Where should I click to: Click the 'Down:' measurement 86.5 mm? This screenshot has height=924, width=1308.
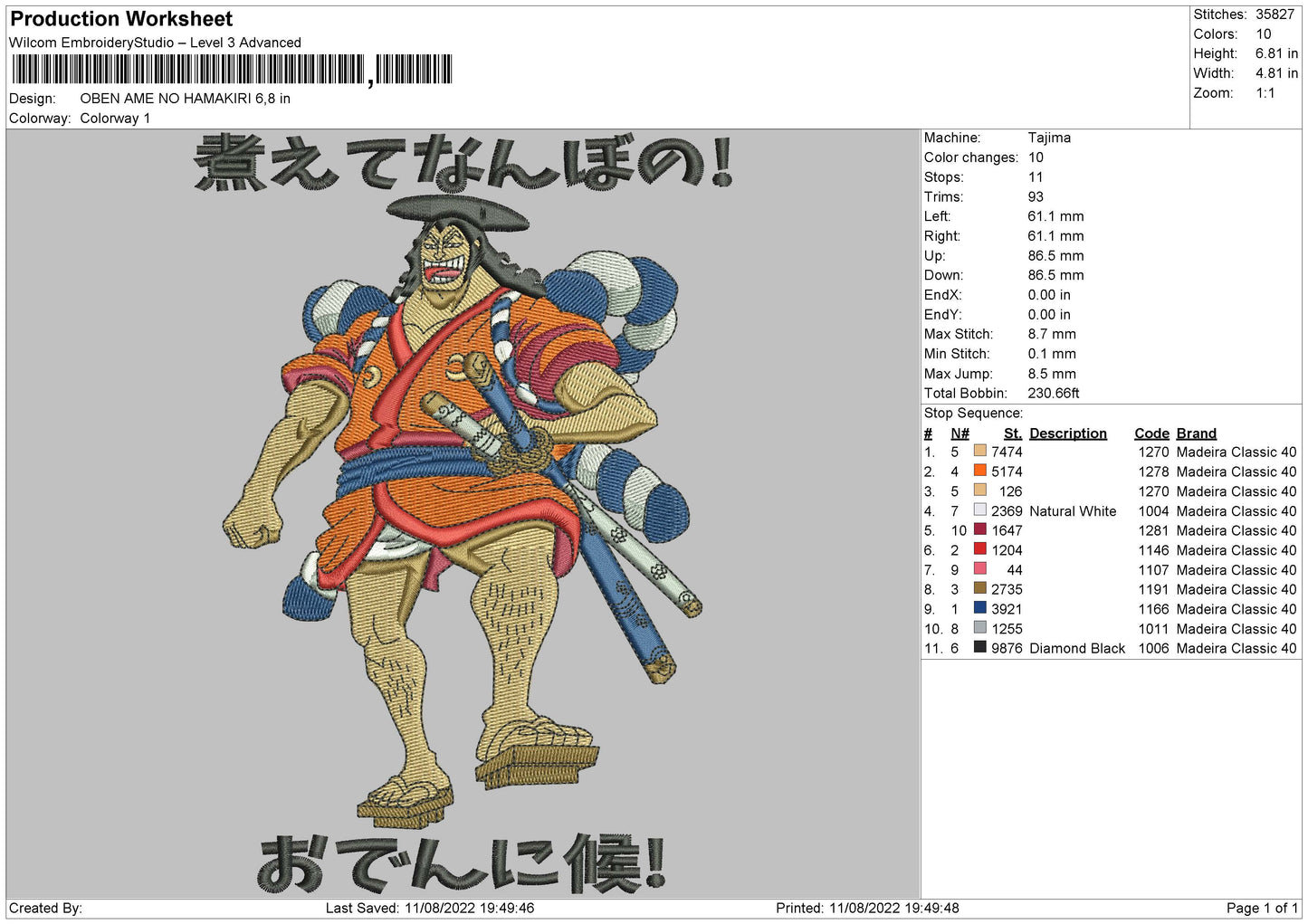(x=1055, y=275)
